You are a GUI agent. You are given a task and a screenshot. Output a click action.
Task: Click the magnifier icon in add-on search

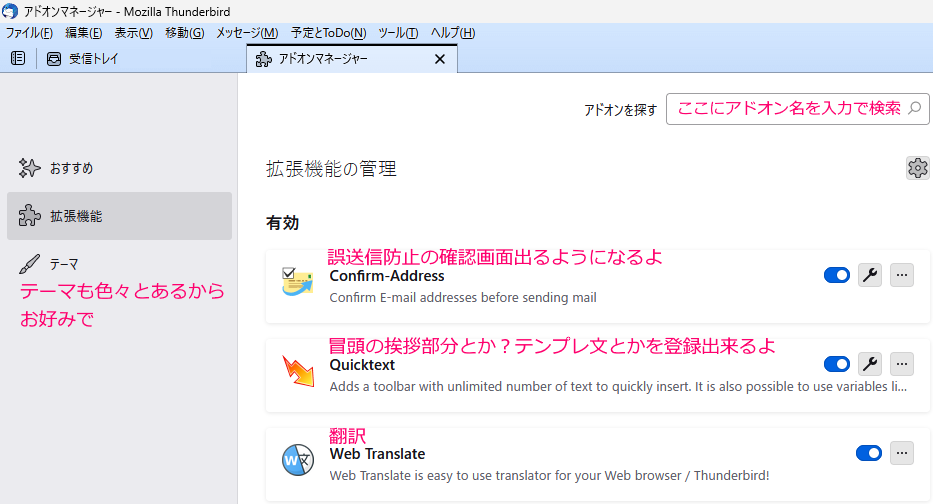coord(915,108)
